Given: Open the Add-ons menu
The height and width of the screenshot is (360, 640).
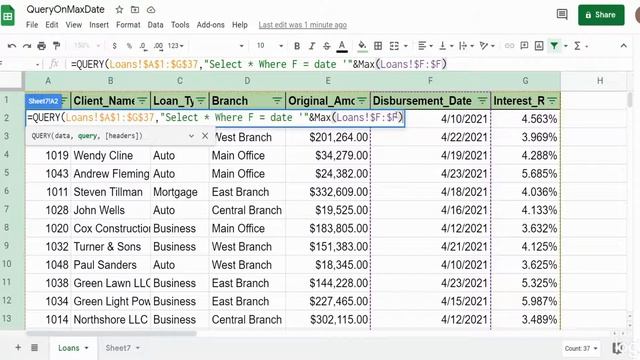Looking at the screenshot, I should point(211,25).
